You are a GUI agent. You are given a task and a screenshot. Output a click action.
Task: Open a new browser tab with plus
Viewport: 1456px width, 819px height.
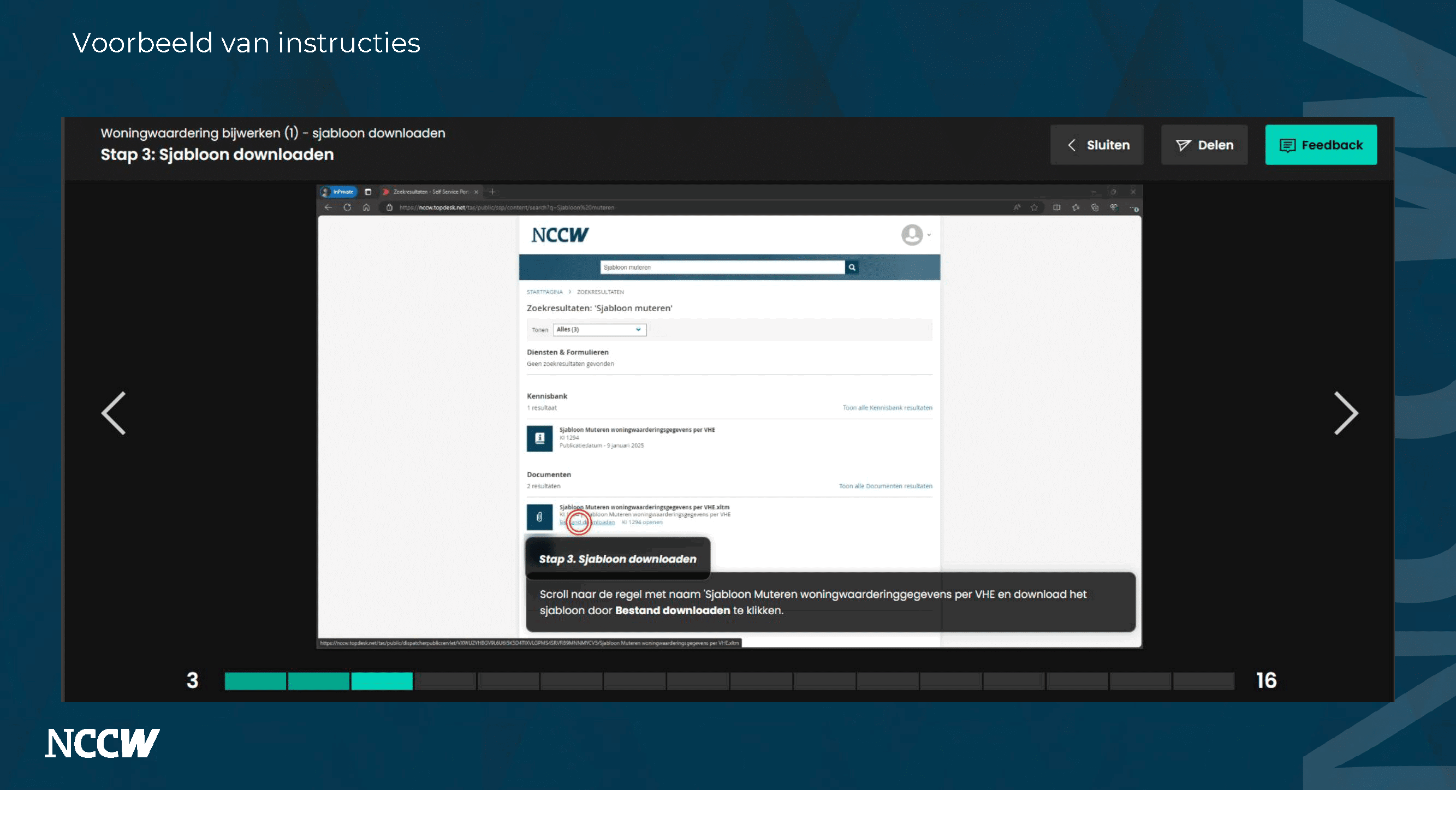(492, 192)
